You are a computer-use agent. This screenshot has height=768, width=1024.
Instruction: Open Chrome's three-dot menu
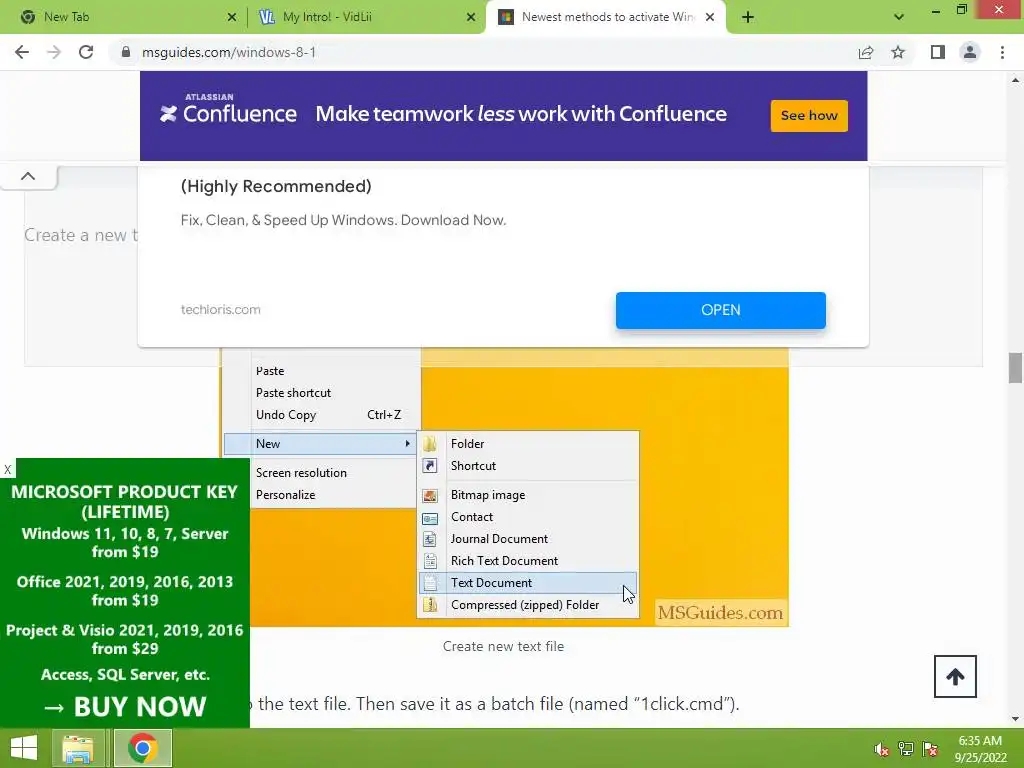click(x=1002, y=52)
